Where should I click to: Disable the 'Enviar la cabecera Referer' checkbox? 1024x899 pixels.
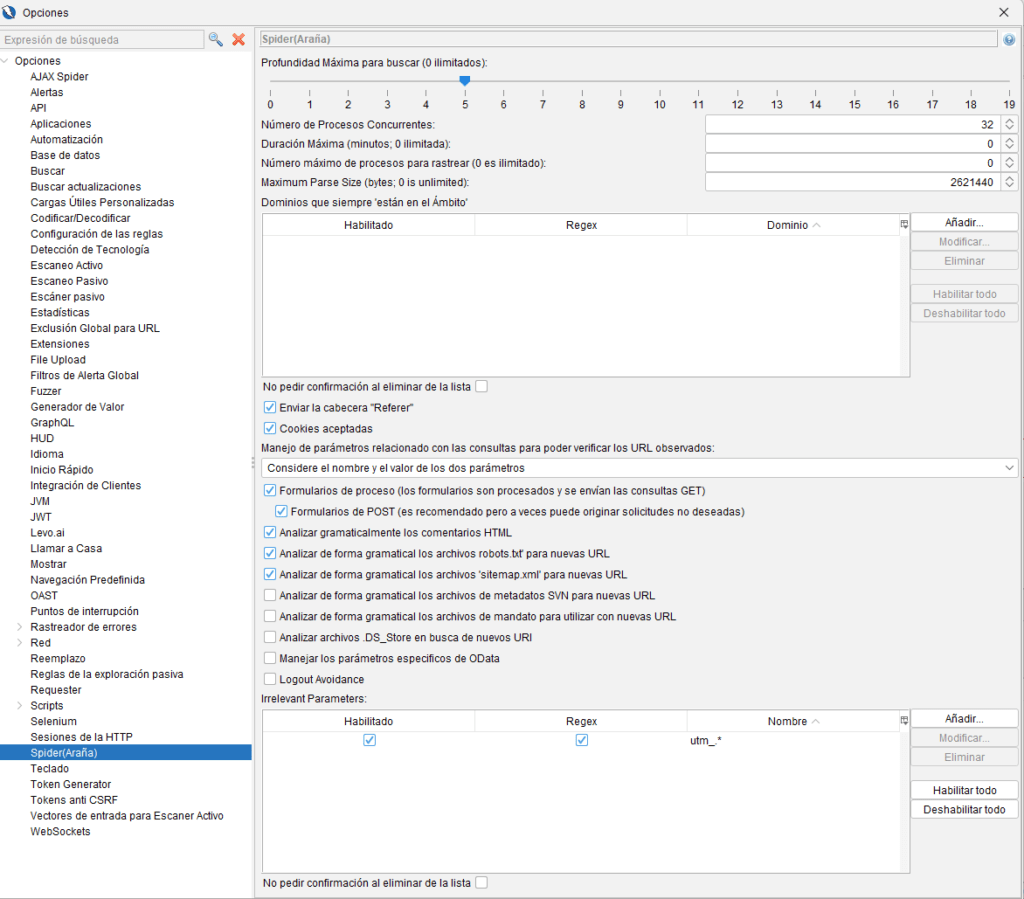point(270,408)
